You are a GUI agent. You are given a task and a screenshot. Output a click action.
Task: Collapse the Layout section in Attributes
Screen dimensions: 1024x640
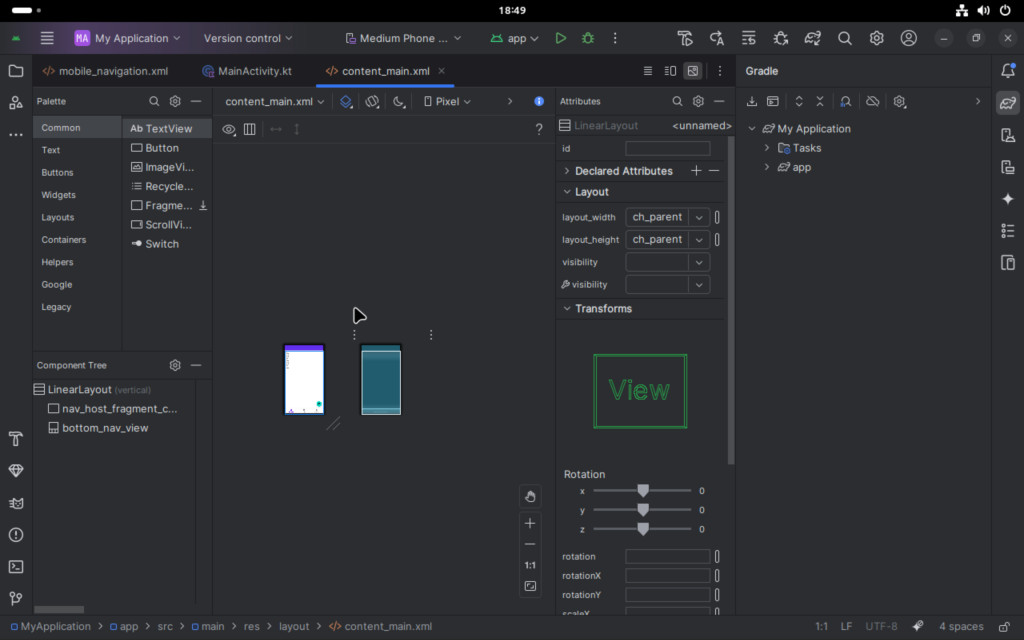pos(566,191)
